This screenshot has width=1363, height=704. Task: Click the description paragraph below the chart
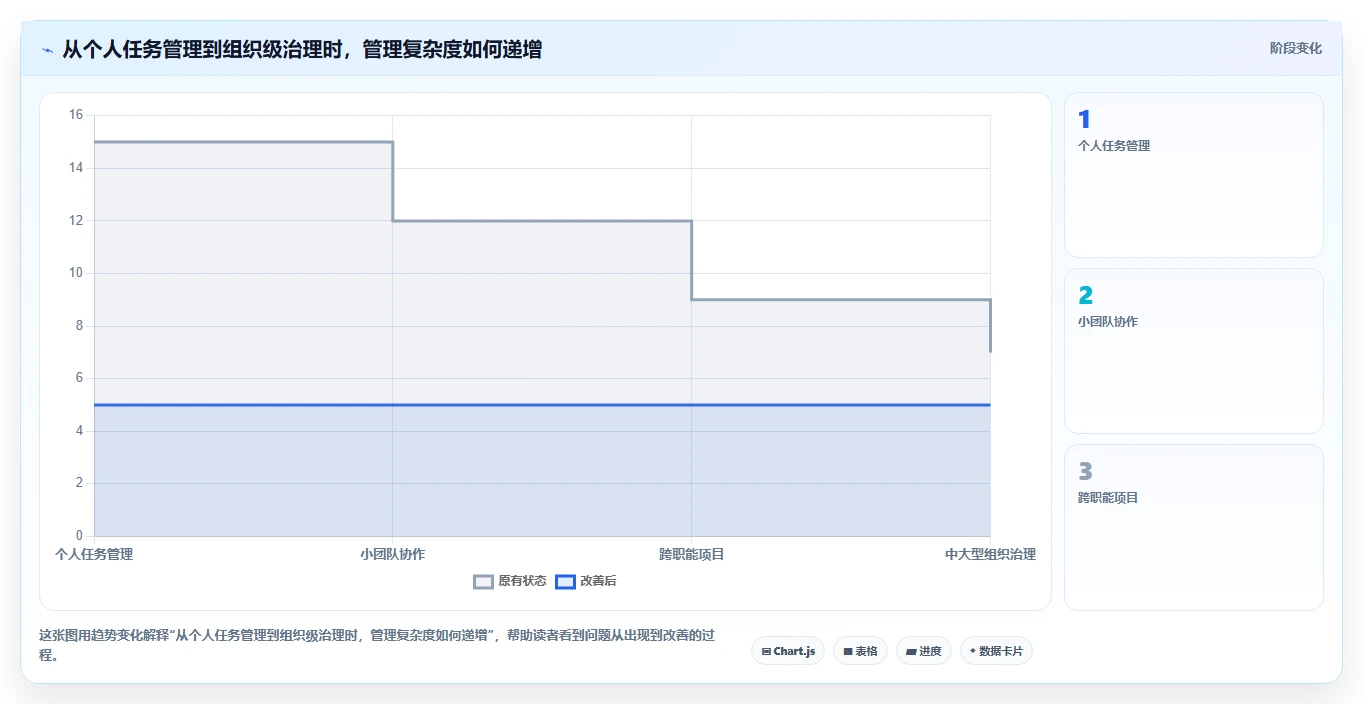pyautogui.click(x=378, y=646)
